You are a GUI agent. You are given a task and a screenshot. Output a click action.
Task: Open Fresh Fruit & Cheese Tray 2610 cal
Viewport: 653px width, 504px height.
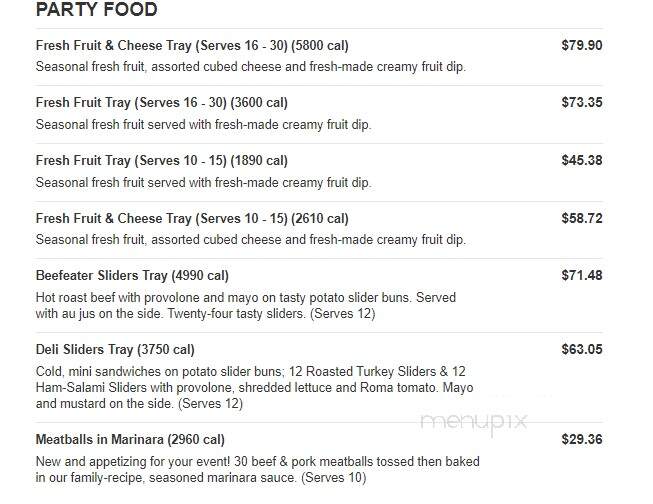[192, 218]
